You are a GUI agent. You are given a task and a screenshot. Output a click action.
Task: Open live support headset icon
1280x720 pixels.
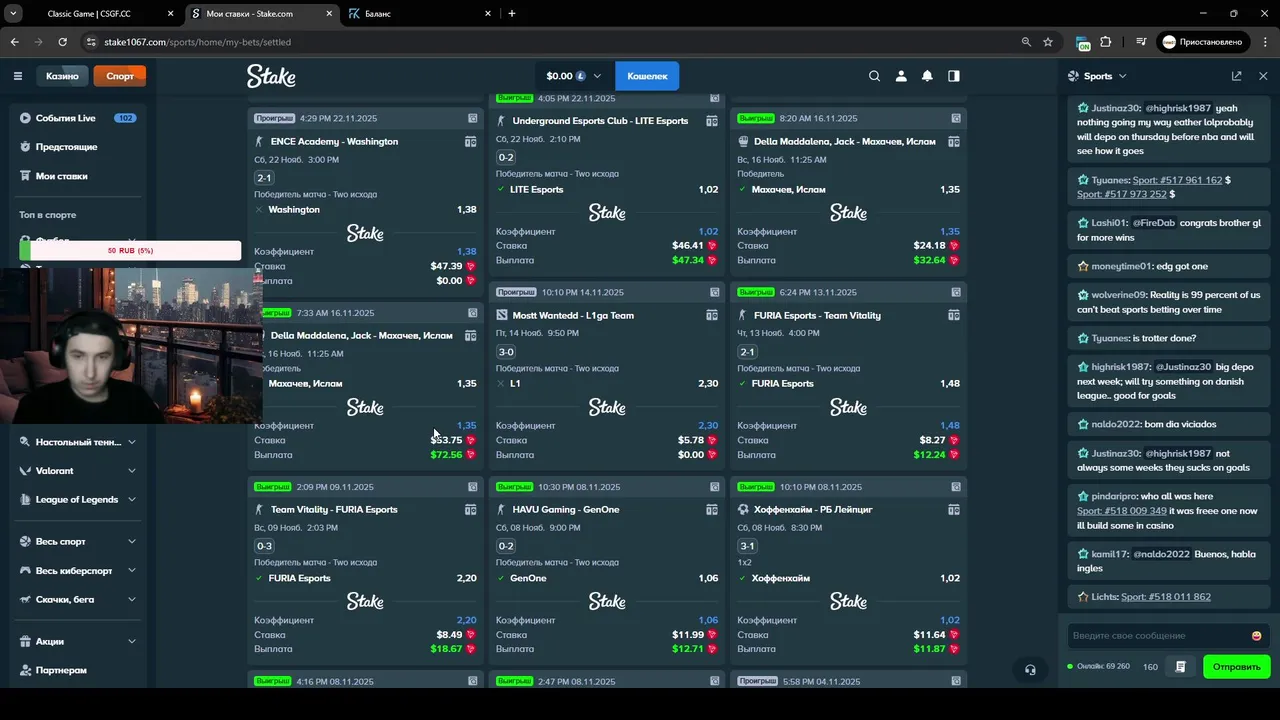(x=1030, y=670)
